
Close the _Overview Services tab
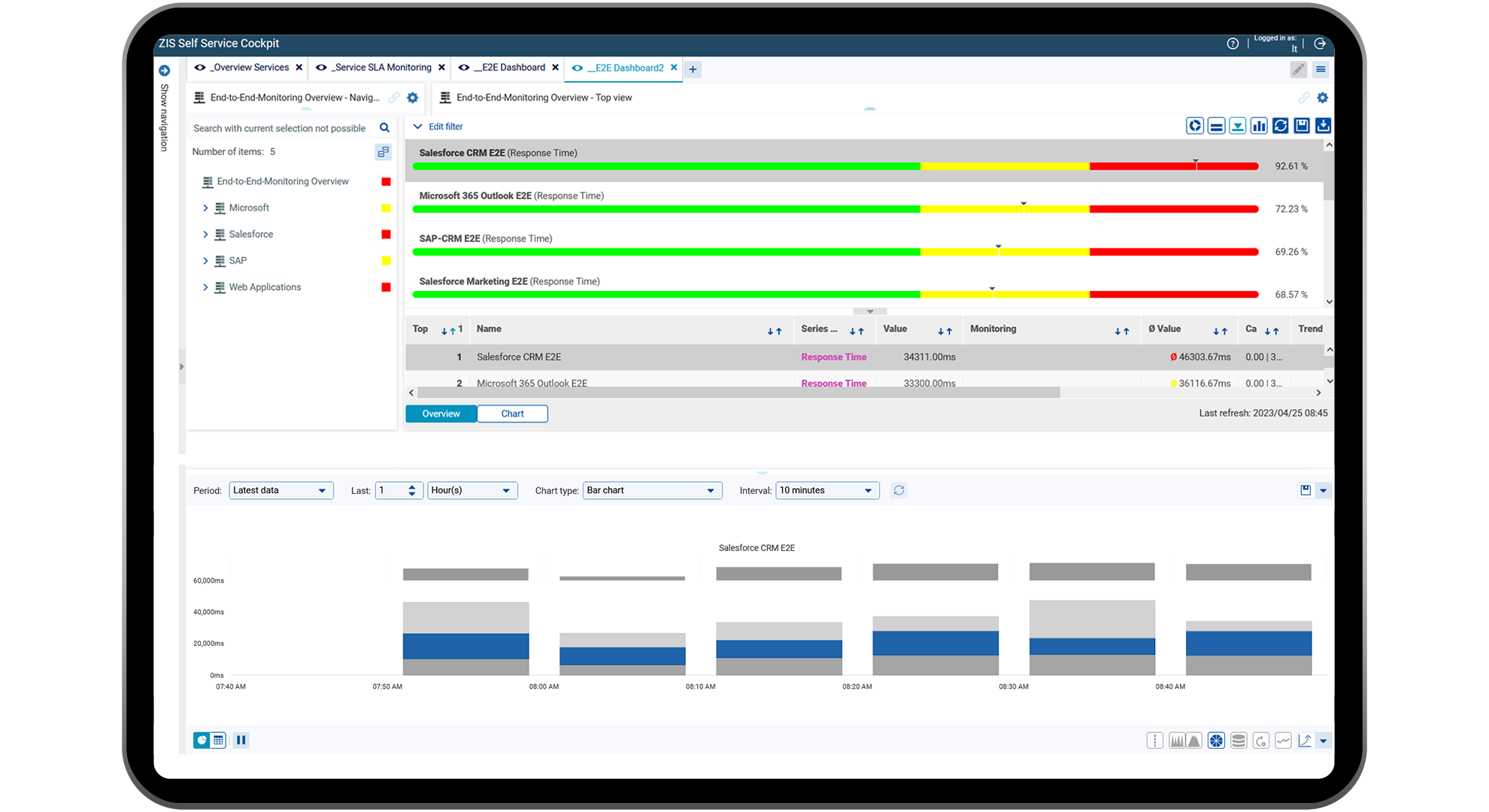(x=299, y=68)
